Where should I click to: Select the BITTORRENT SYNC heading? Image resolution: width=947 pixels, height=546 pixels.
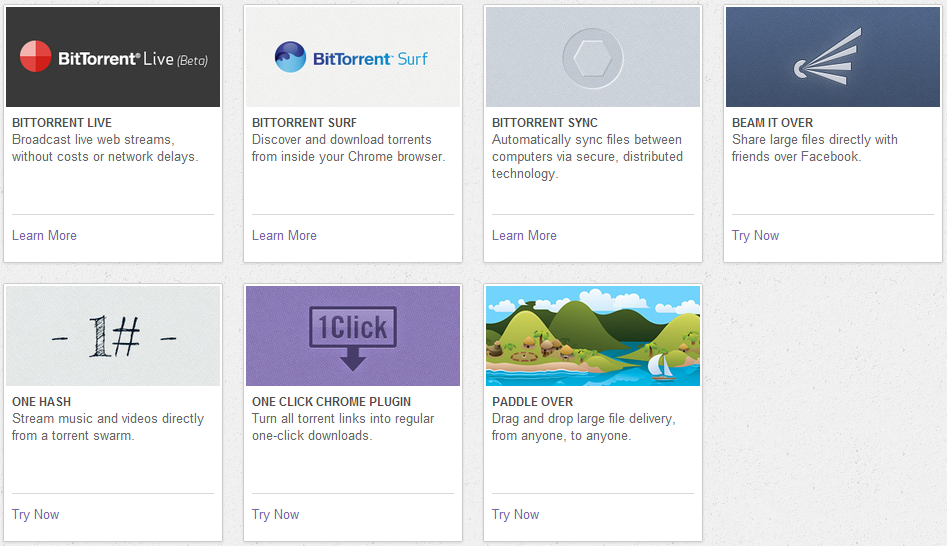(545, 123)
